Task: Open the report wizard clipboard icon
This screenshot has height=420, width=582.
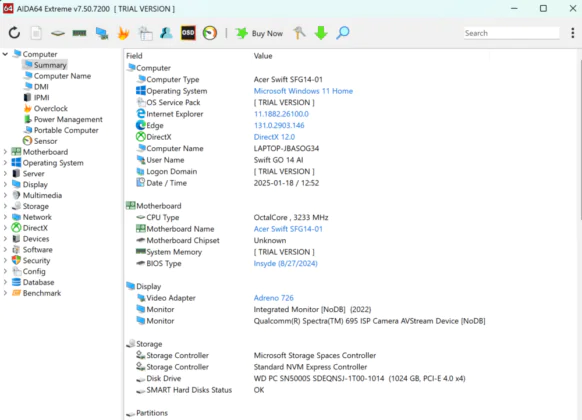Action: coord(145,33)
